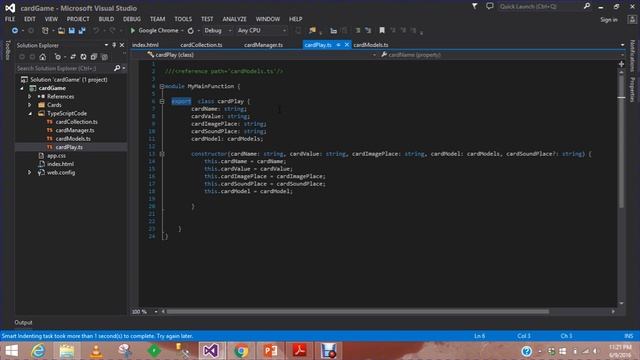Click the Home icon in Solution Explorer

coord(42,57)
